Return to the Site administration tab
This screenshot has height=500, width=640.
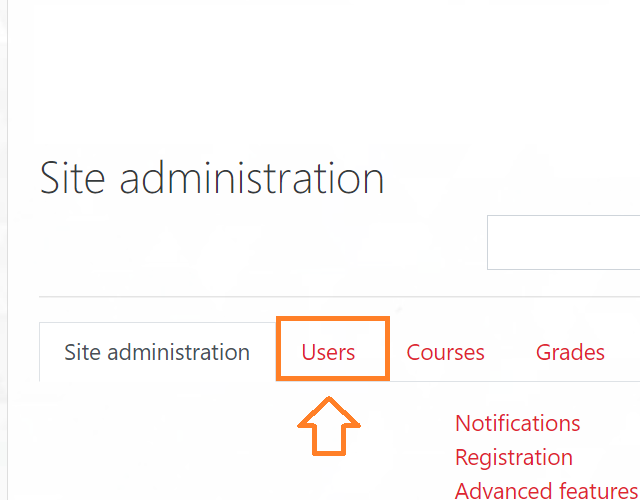[157, 353]
